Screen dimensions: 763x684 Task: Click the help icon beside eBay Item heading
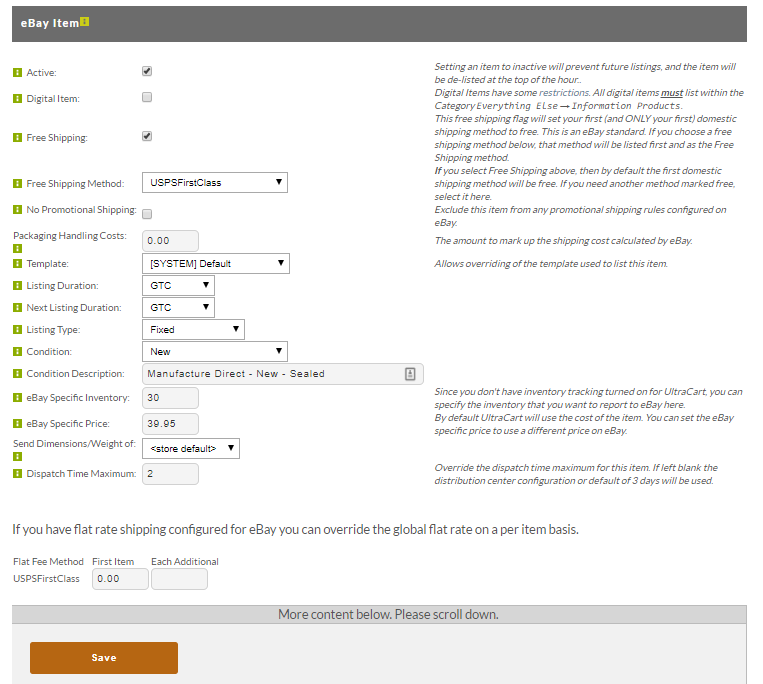[x=85, y=21]
